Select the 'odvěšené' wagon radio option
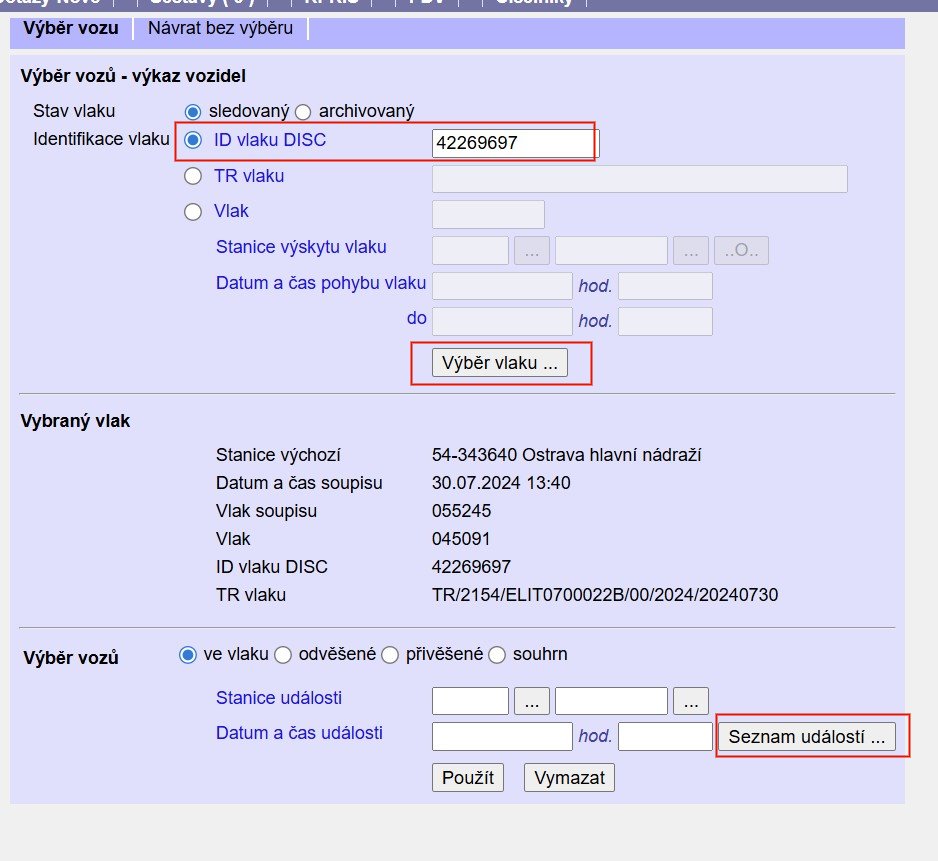This screenshot has height=861, width=938. tap(283, 655)
